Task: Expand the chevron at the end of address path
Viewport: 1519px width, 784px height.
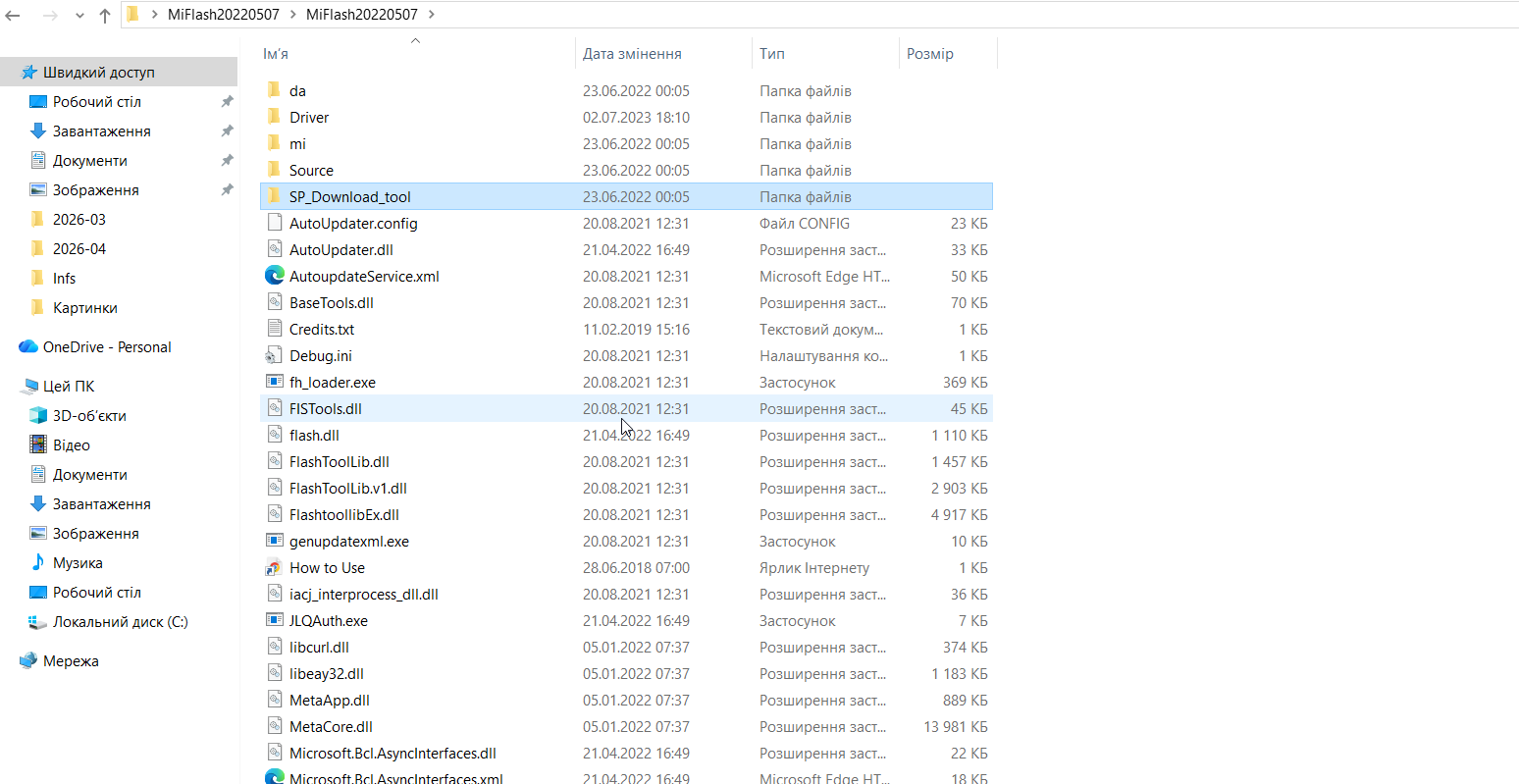Action: pyautogui.click(x=432, y=15)
